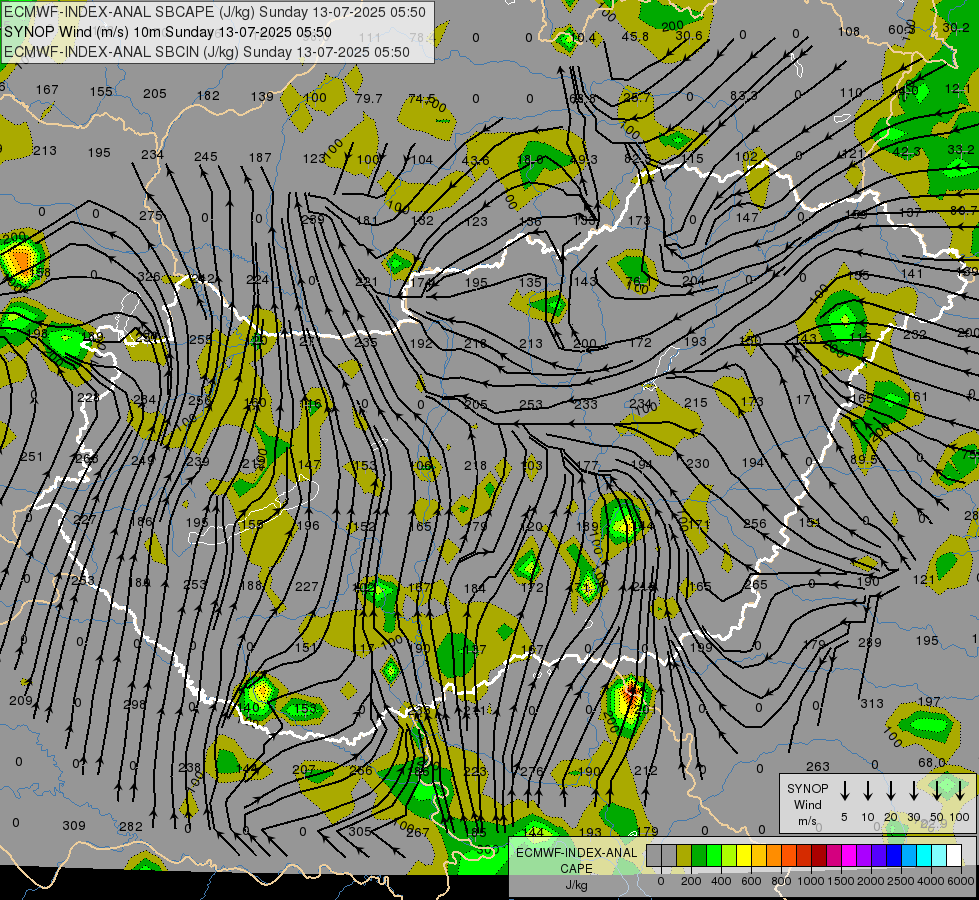
Task: Click the SYNOP Wind 10m title line
Action: coord(168,32)
